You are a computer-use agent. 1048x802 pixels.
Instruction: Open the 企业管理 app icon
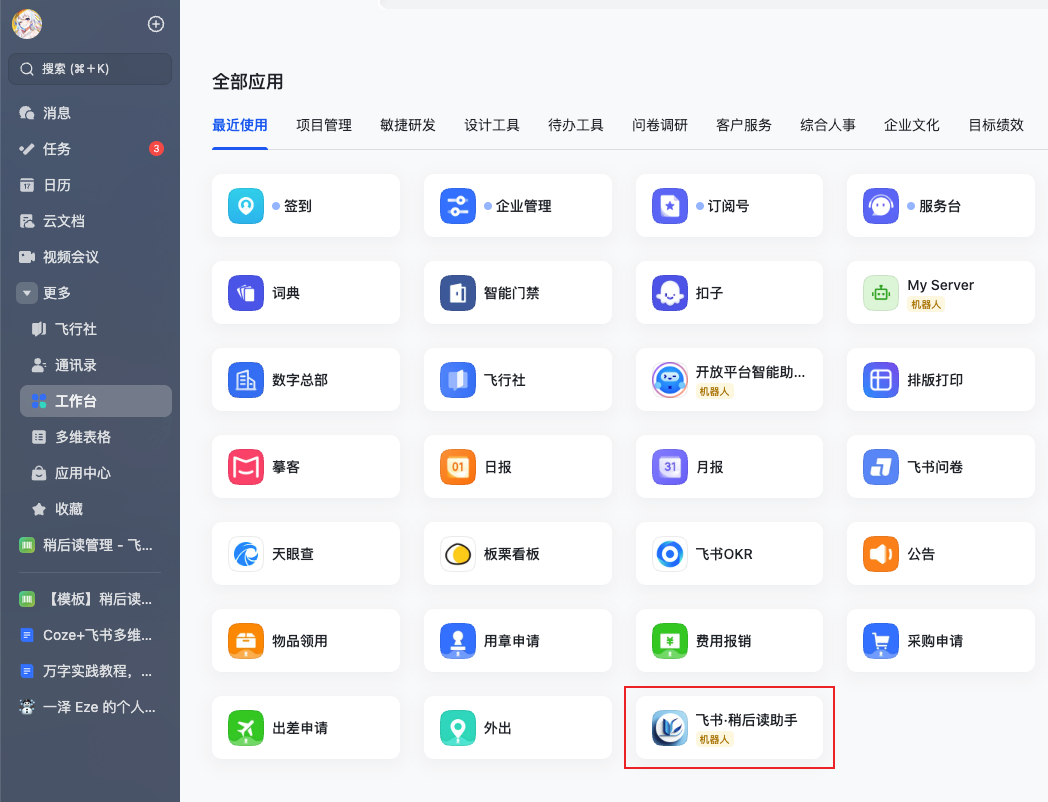(457, 206)
